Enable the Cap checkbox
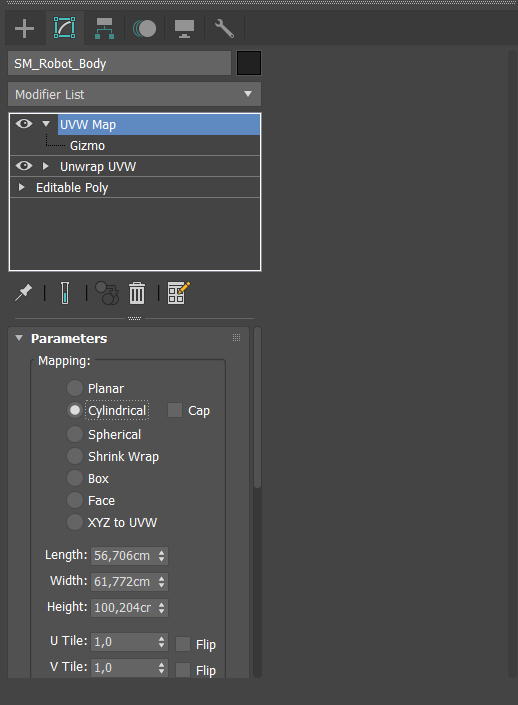This screenshot has height=705, width=518. 174,410
